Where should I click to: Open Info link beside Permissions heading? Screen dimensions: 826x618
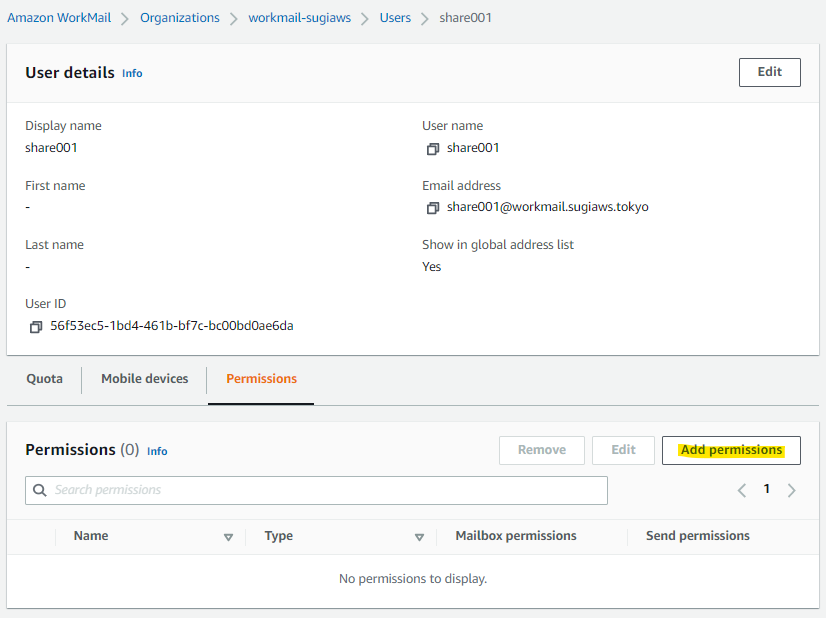click(x=157, y=452)
